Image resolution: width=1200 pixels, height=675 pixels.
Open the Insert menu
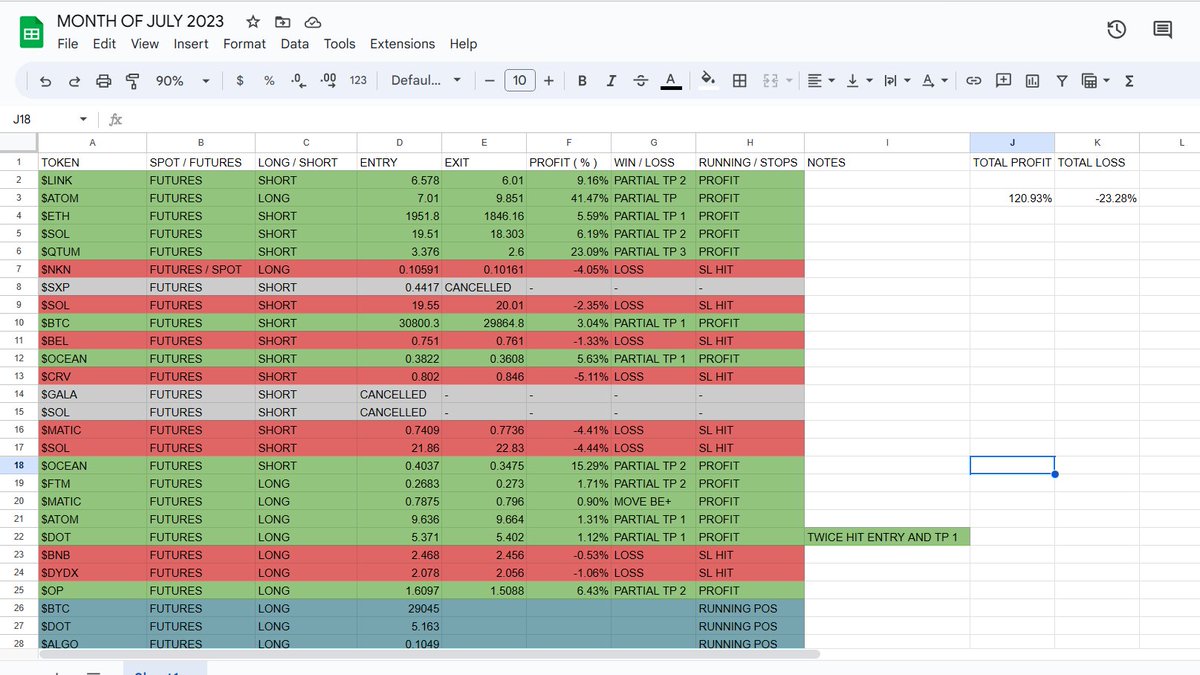[x=191, y=44]
